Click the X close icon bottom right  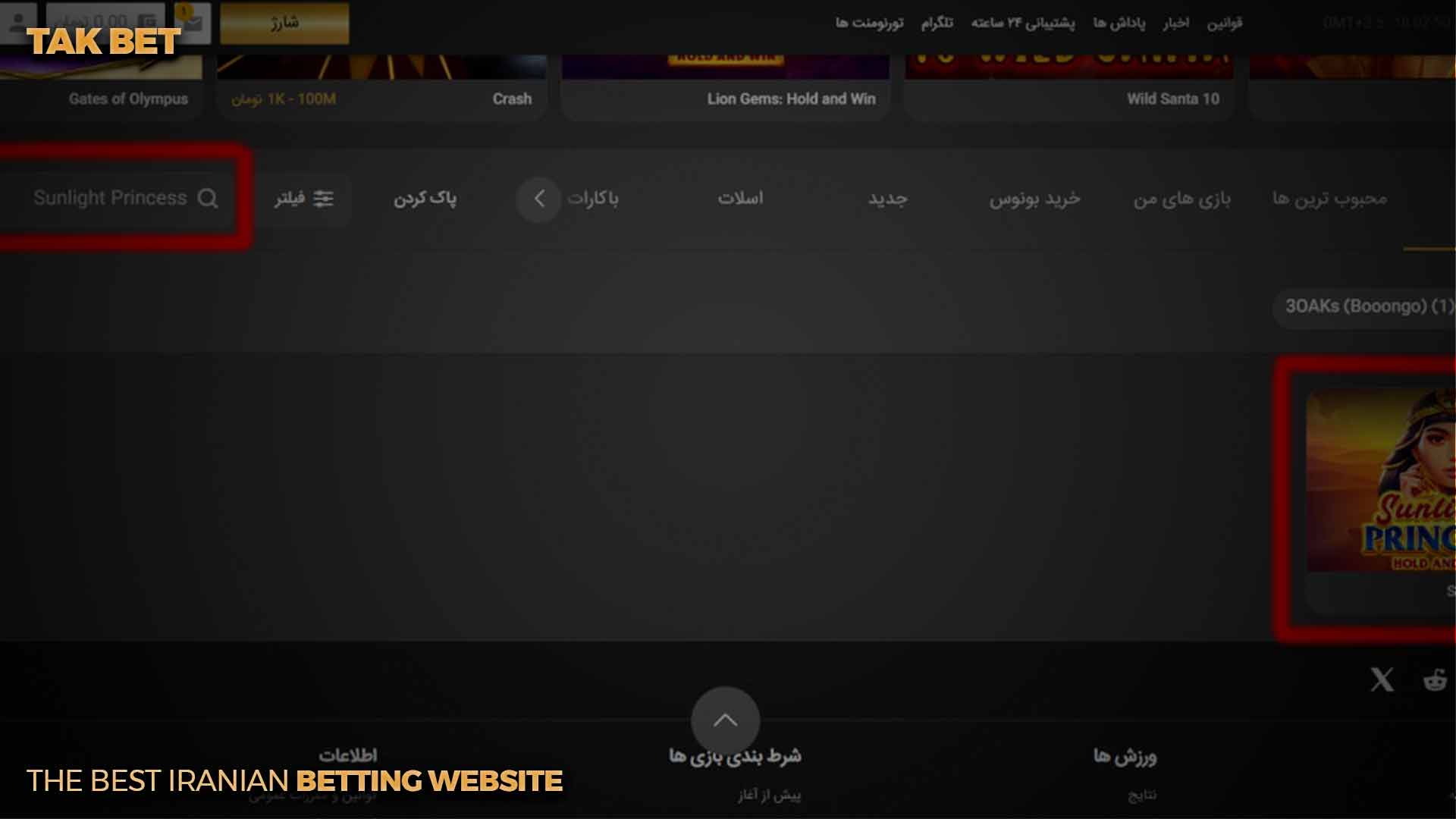(x=1382, y=679)
